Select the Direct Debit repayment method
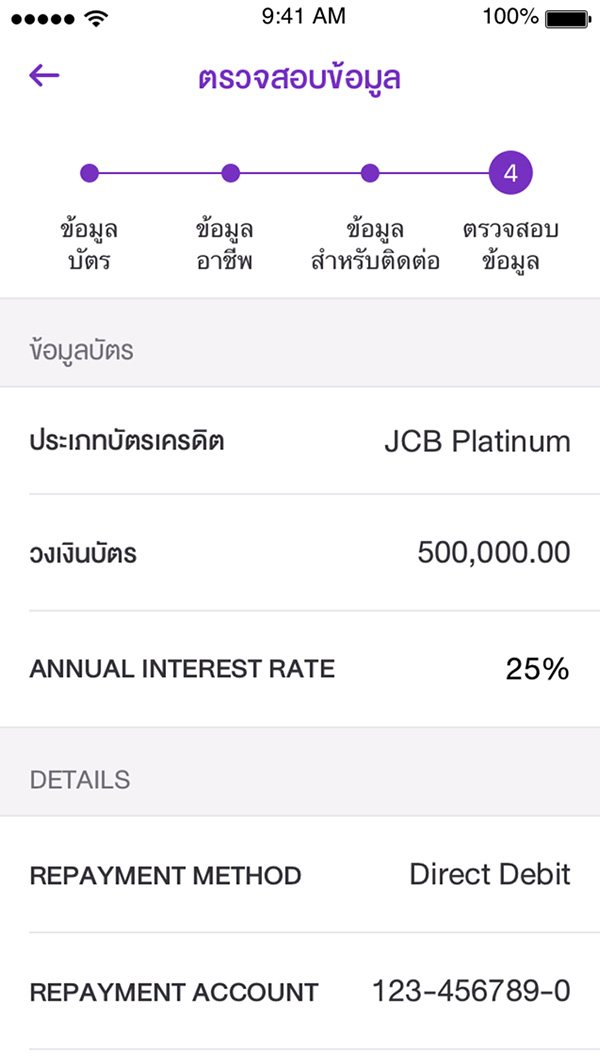 pos(489,873)
